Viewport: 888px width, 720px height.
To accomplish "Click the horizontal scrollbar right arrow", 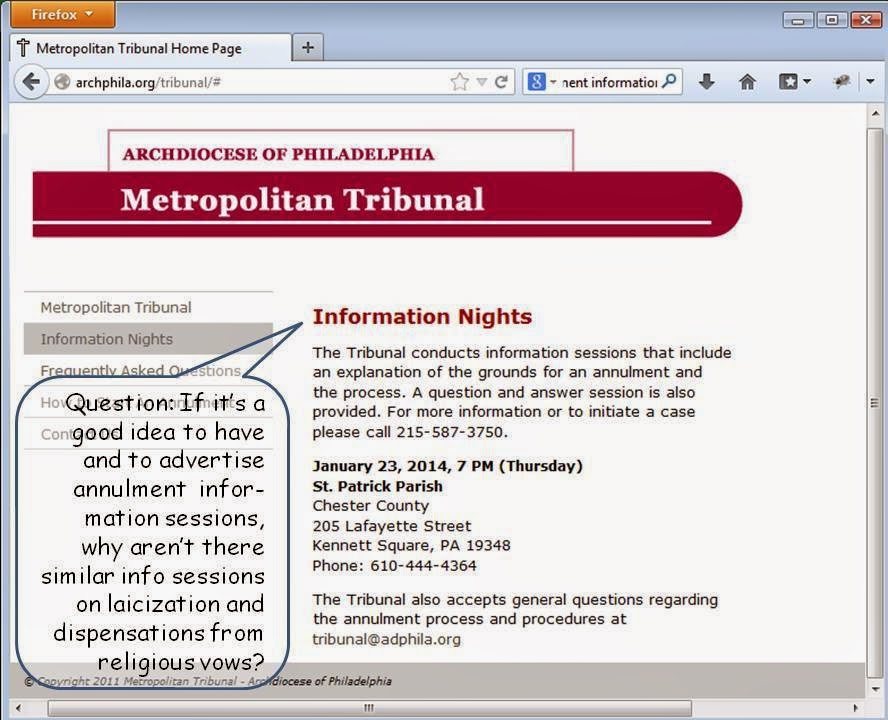I will click(855, 708).
